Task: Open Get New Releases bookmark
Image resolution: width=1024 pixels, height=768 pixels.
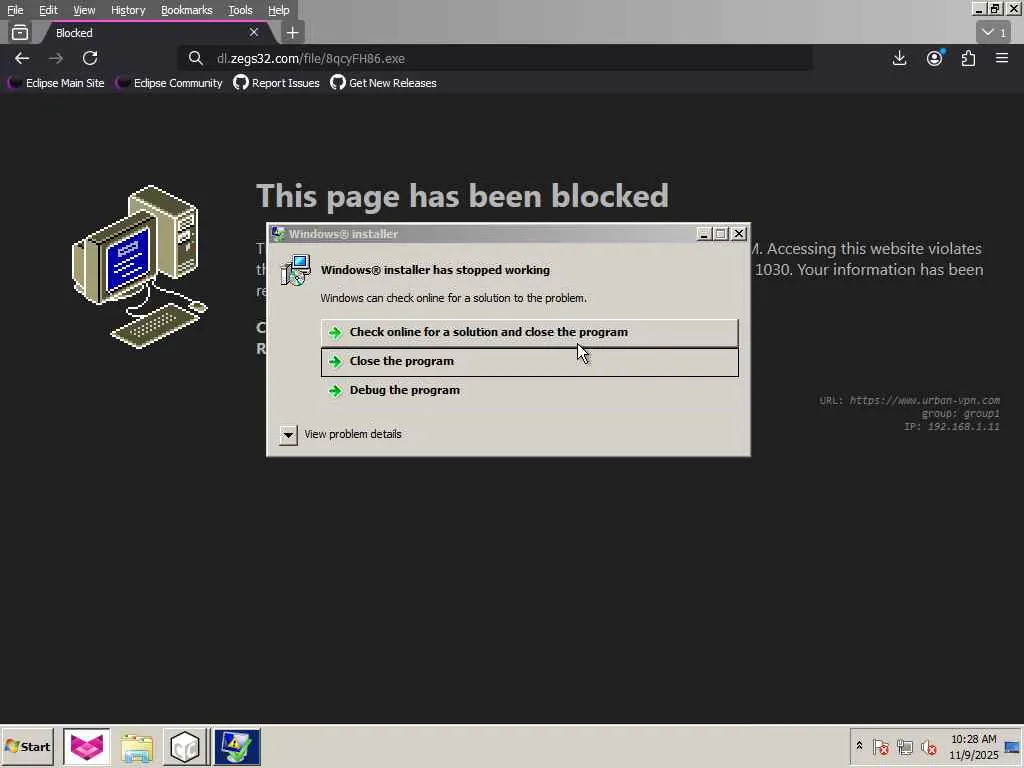Action: 383,83
